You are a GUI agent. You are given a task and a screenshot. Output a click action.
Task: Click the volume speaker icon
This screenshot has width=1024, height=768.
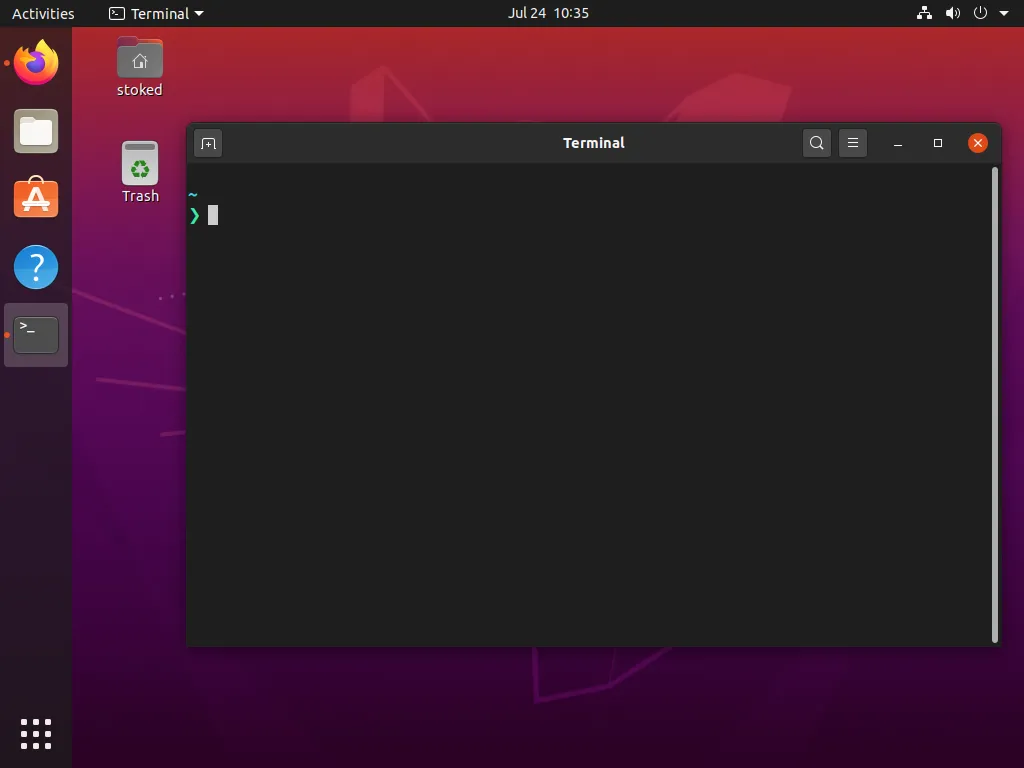pos(953,13)
